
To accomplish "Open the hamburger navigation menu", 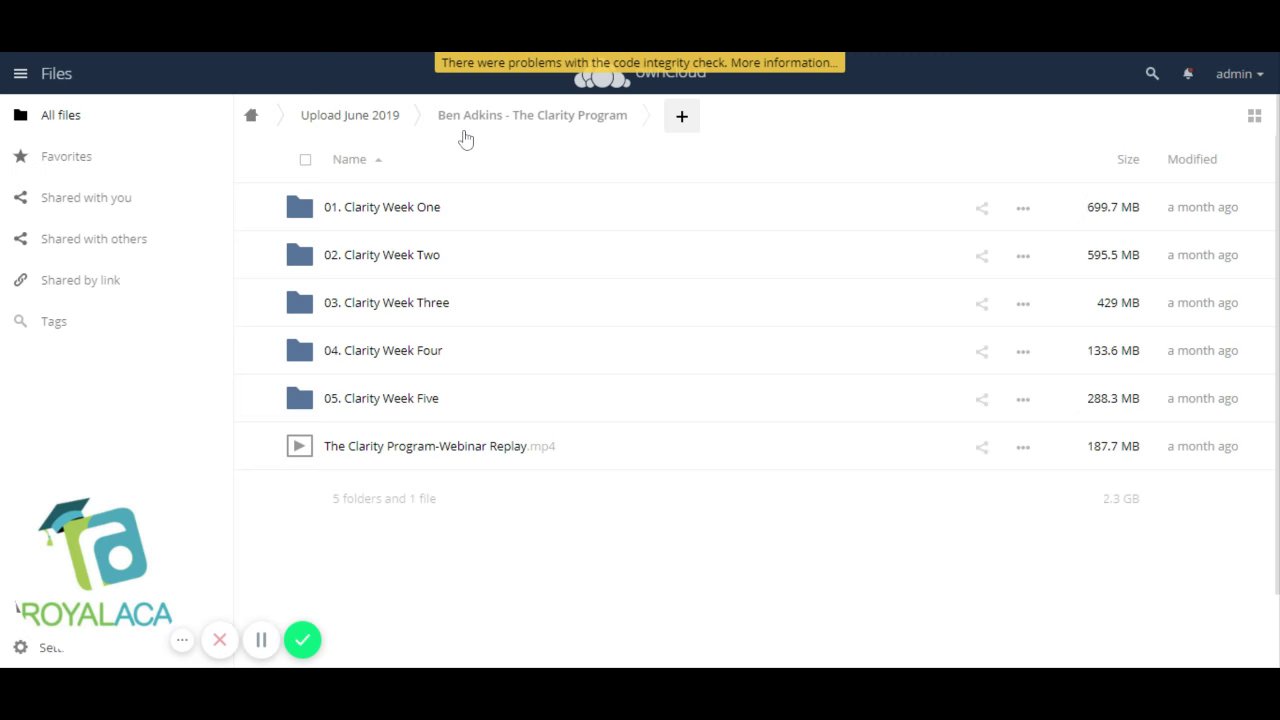I will pyautogui.click(x=20, y=73).
